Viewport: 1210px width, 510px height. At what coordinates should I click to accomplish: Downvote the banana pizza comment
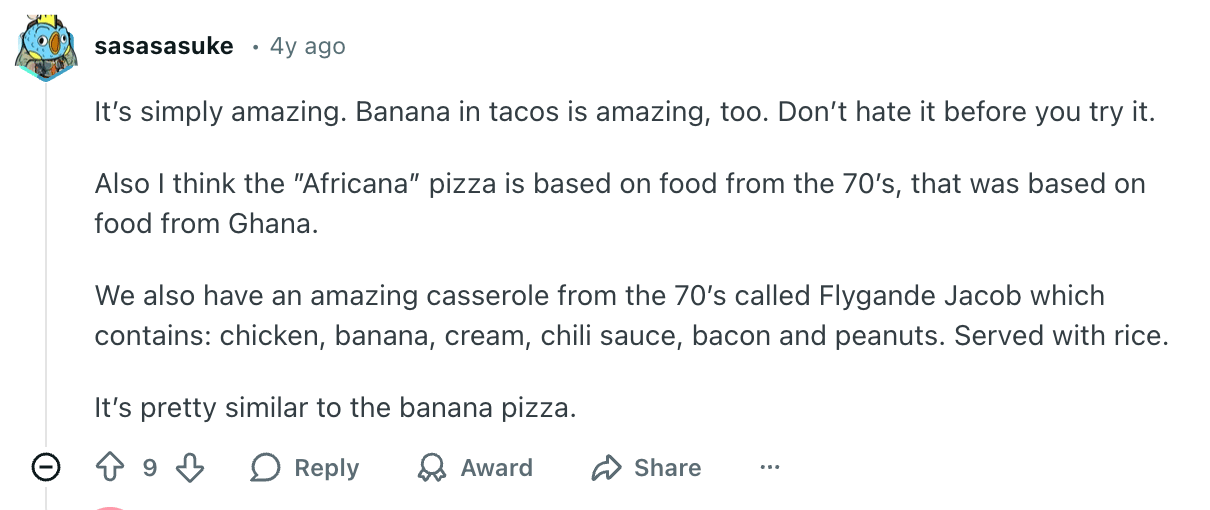click(x=190, y=468)
